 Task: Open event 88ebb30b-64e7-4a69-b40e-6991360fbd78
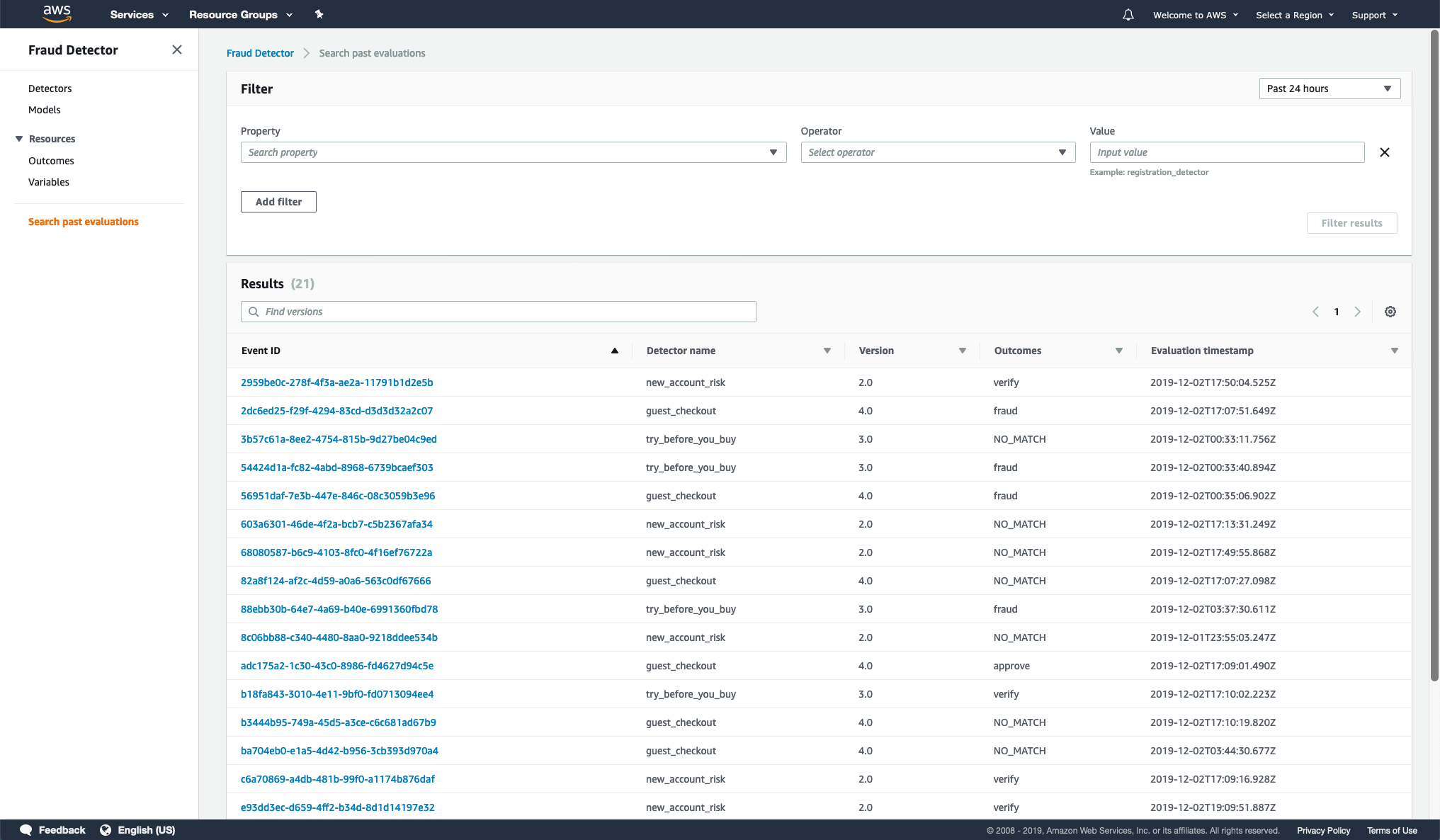(339, 609)
